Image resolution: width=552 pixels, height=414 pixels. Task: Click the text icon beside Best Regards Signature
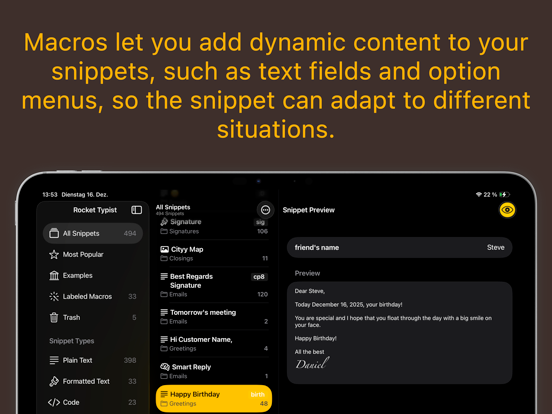pos(164,276)
